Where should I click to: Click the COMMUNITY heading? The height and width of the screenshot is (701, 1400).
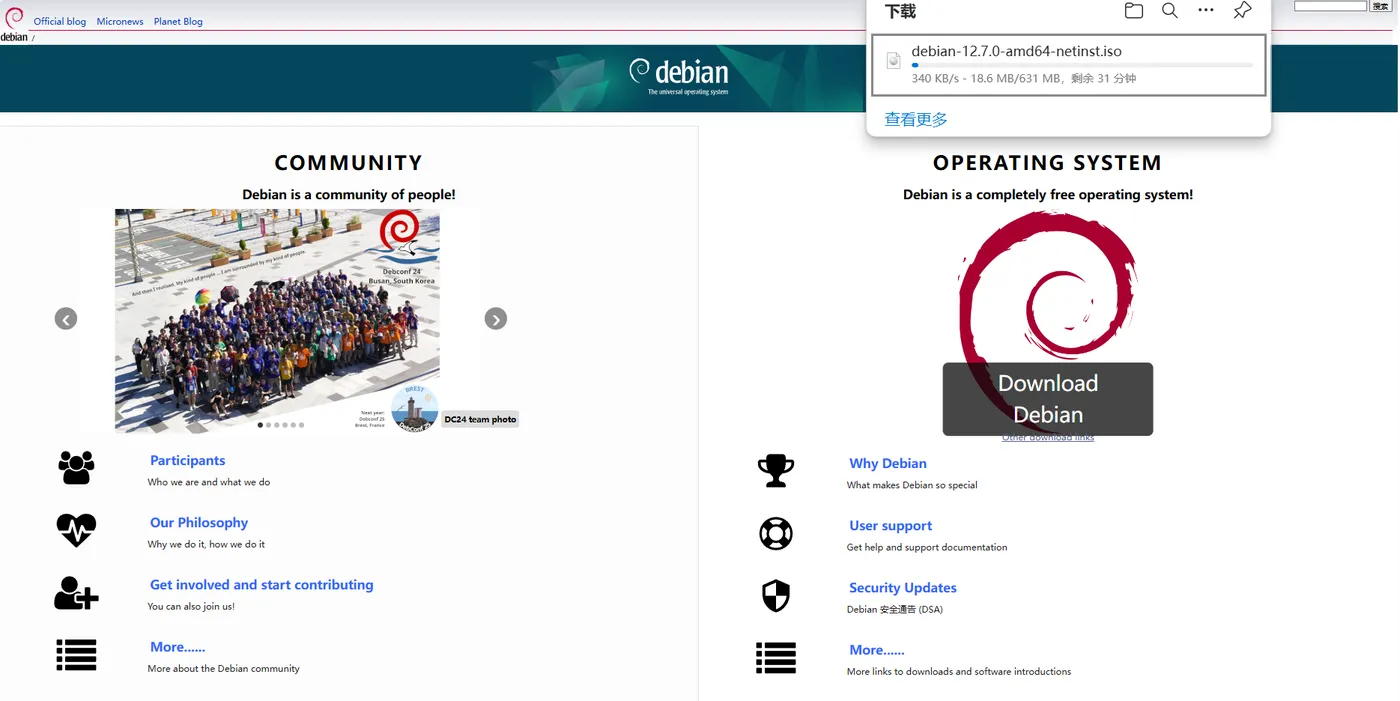click(349, 163)
